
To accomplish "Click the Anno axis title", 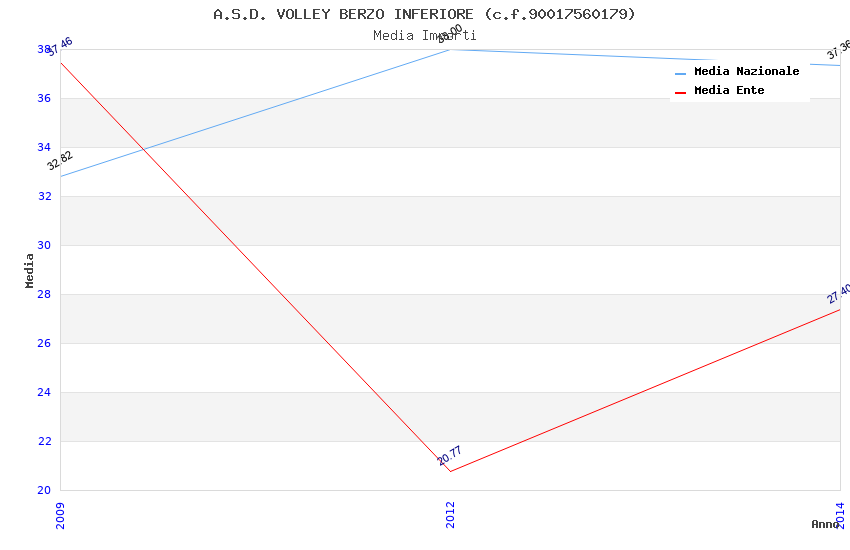I will (825, 524).
